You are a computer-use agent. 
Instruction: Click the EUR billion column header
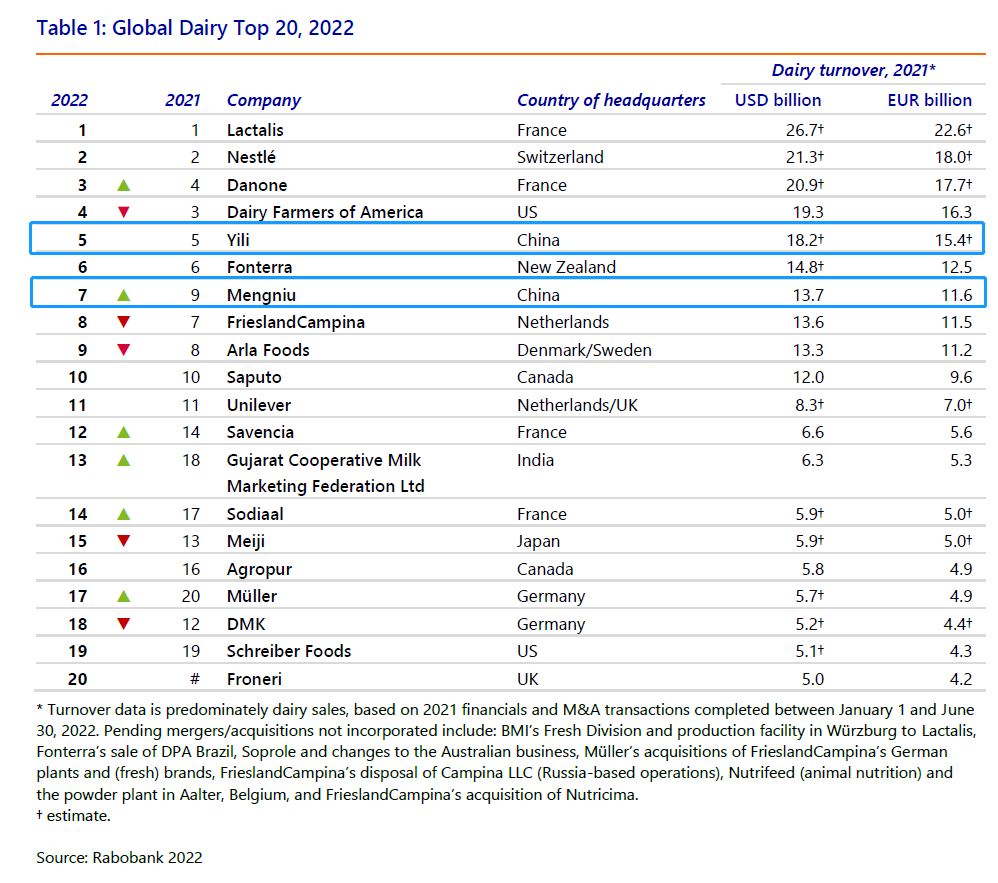[x=929, y=101]
